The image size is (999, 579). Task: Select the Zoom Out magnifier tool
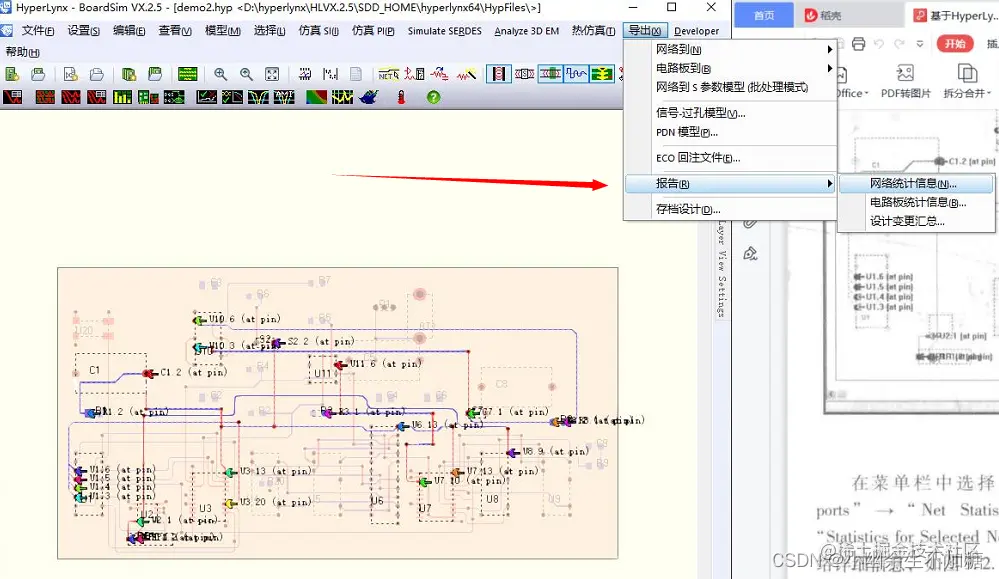tap(244, 74)
